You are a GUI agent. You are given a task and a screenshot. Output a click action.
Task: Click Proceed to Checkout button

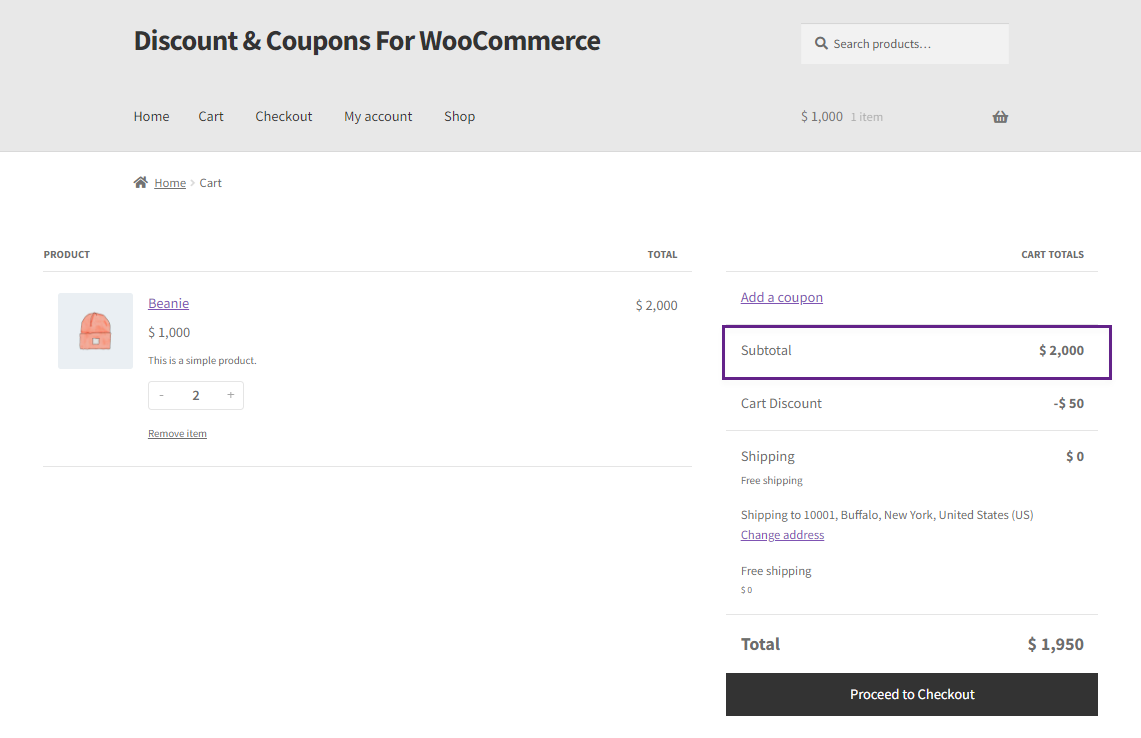pos(912,694)
